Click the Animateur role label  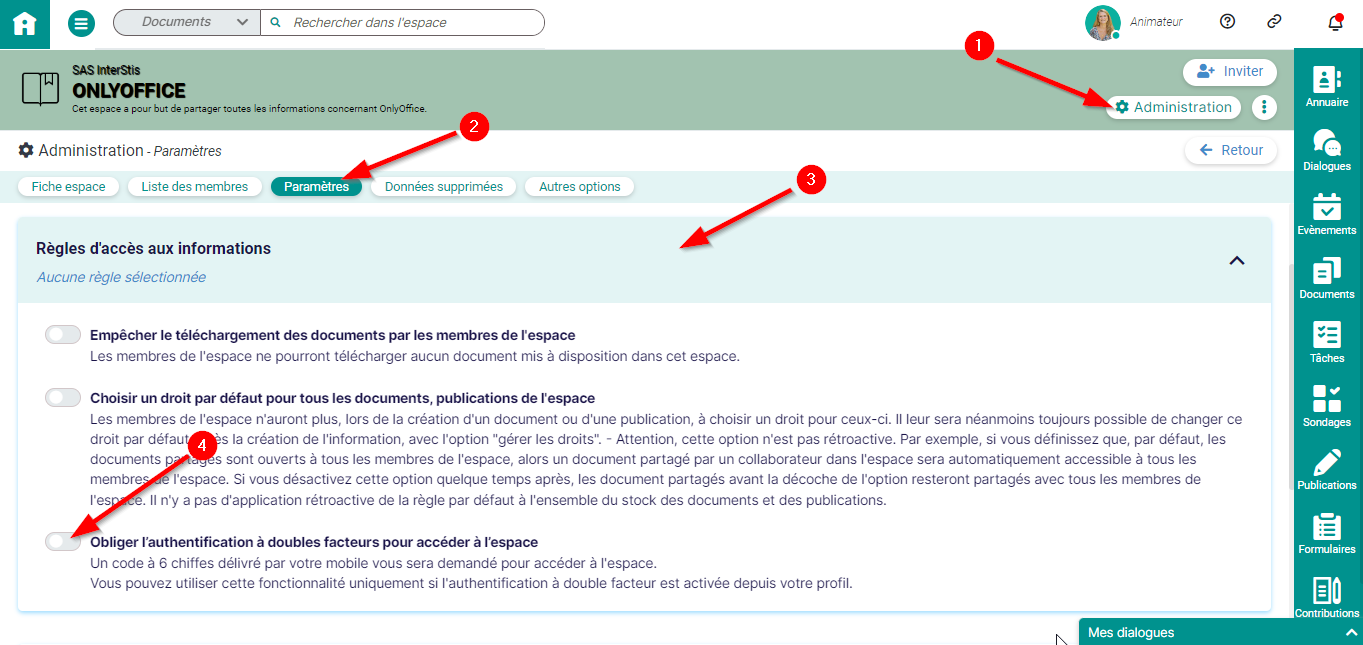click(1156, 22)
